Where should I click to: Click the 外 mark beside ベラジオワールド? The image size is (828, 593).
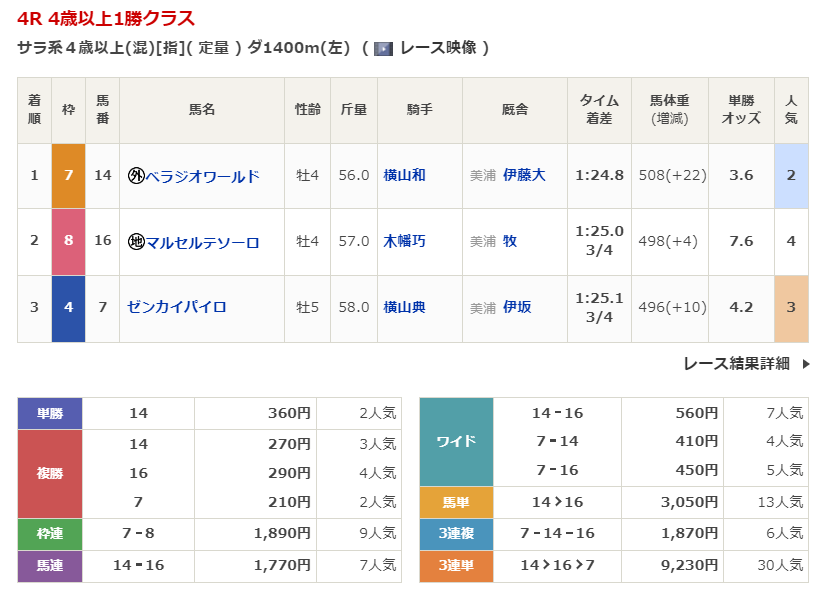(x=136, y=176)
